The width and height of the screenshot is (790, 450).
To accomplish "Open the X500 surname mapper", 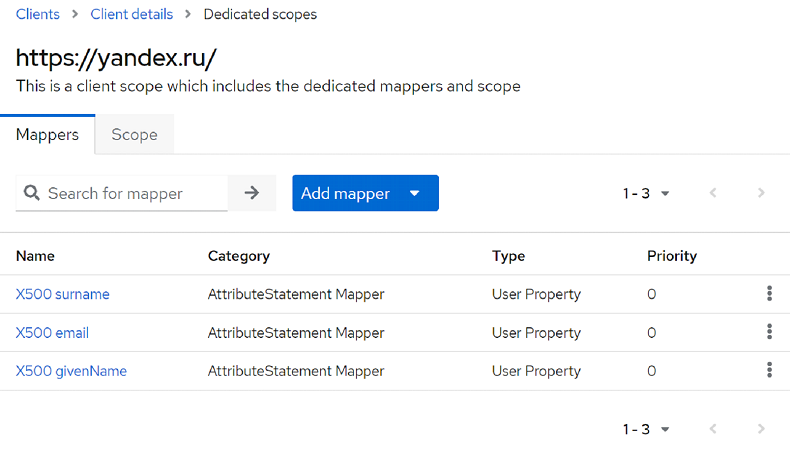I will point(62,294).
